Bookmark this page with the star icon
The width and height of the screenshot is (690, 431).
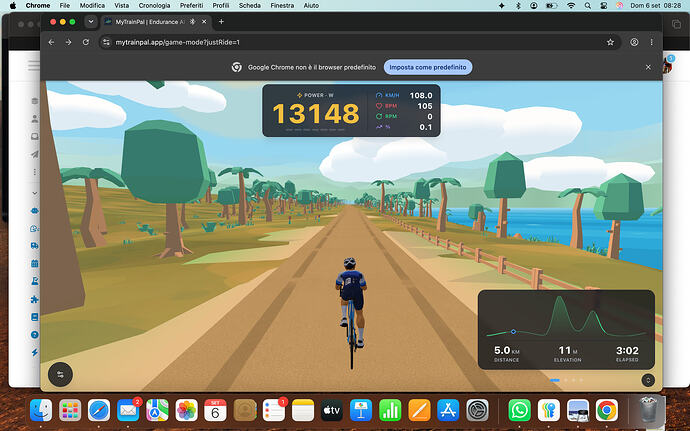click(x=610, y=42)
